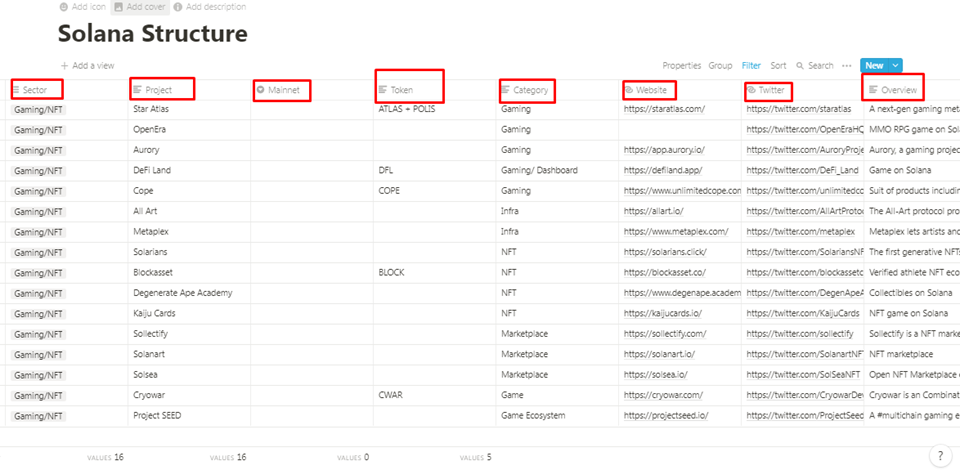Open the Sector column header
This screenshot has width=960, height=470.
click(x=36, y=90)
